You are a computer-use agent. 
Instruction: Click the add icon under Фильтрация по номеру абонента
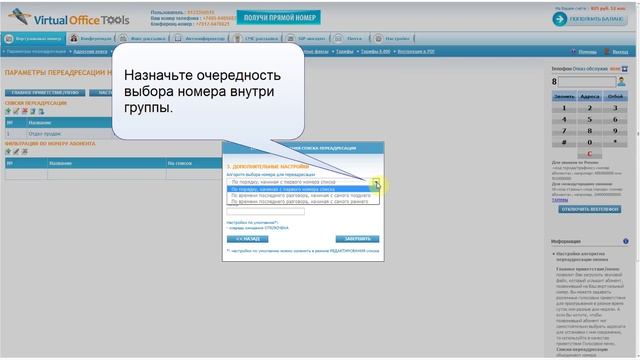[x=8, y=152]
